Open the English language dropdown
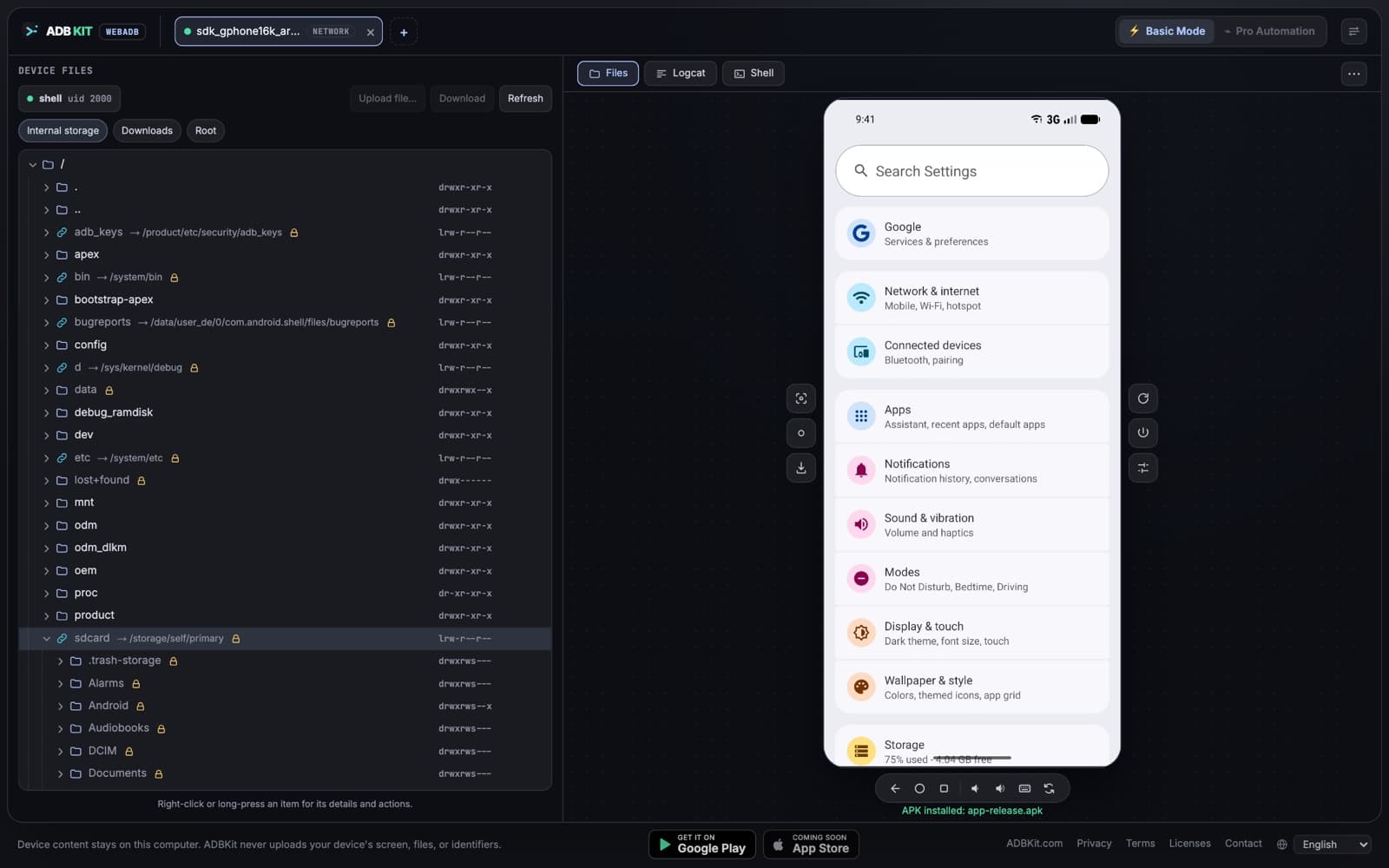 coord(1332,845)
